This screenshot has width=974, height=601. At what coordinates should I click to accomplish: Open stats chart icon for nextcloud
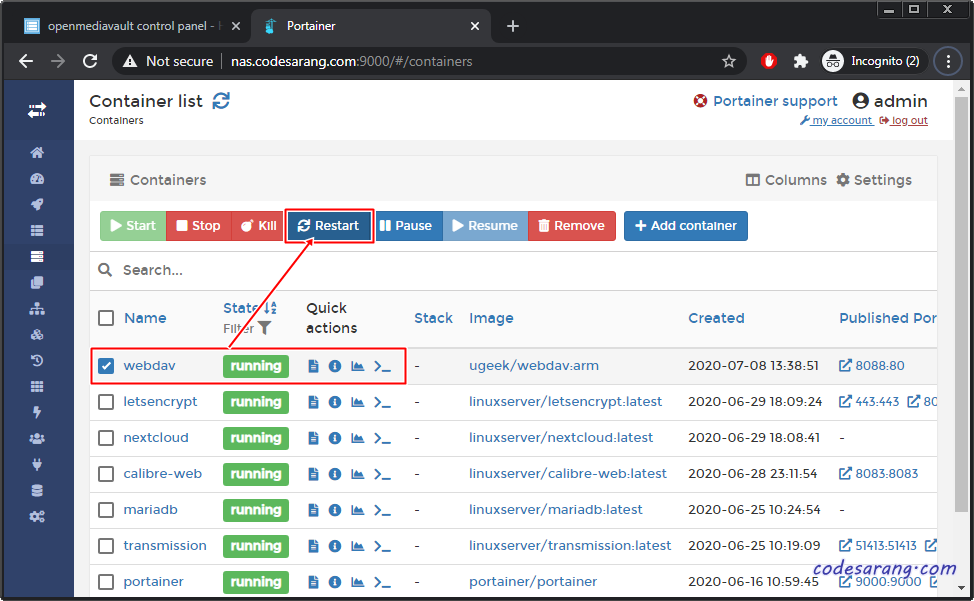[357, 438]
